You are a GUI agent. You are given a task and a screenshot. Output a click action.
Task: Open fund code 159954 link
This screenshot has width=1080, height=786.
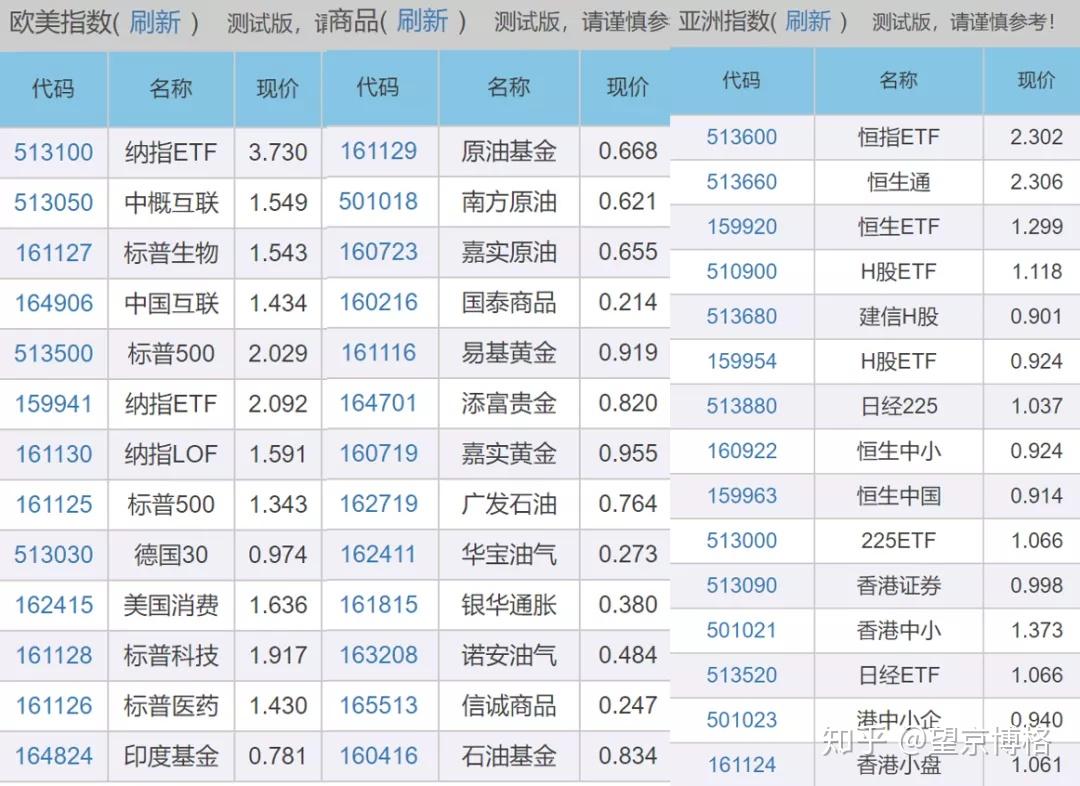(x=742, y=361)
